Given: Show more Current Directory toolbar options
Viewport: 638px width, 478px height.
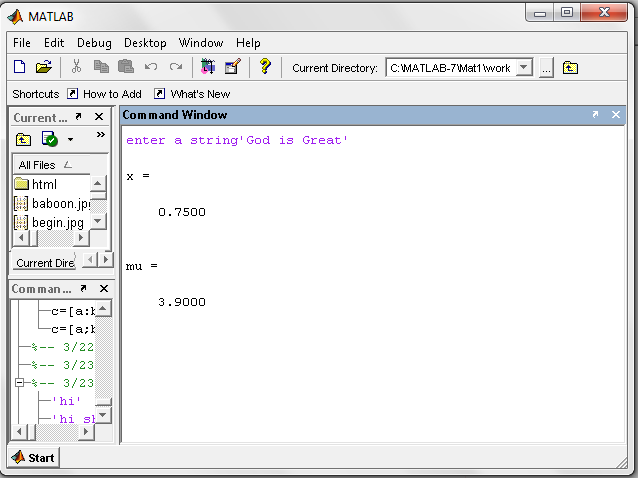Looking at the screenshot, I should click(100, 136).
